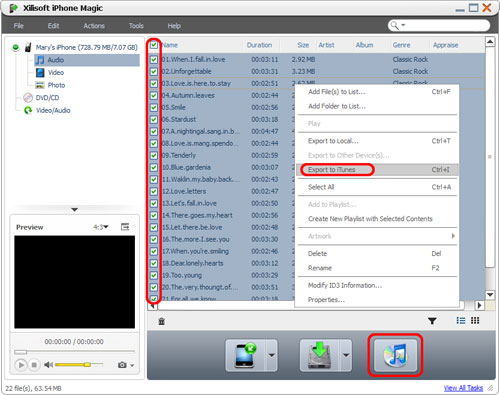
Task: Select the Audio node in device tree
Action: [87, 60]
